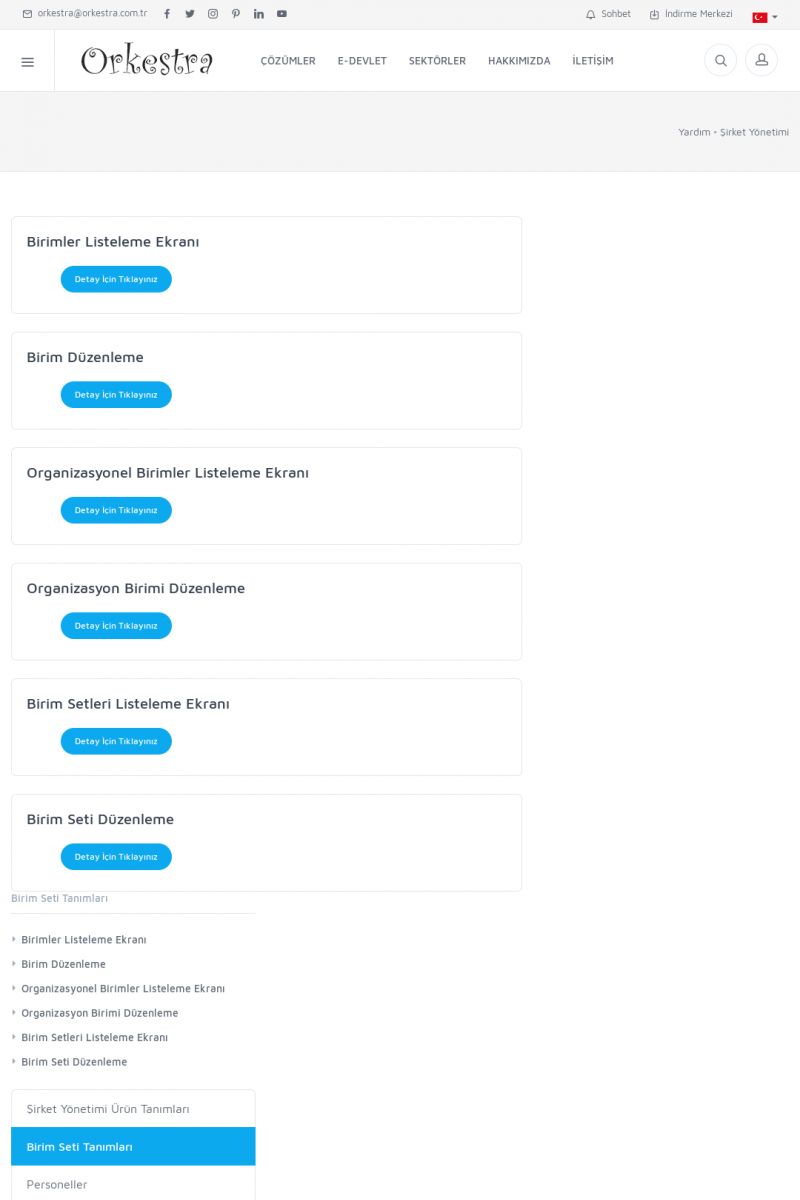Click the YouTube icon
Viewport: 800px width, 1200px height.
click(x=282, y=14)
